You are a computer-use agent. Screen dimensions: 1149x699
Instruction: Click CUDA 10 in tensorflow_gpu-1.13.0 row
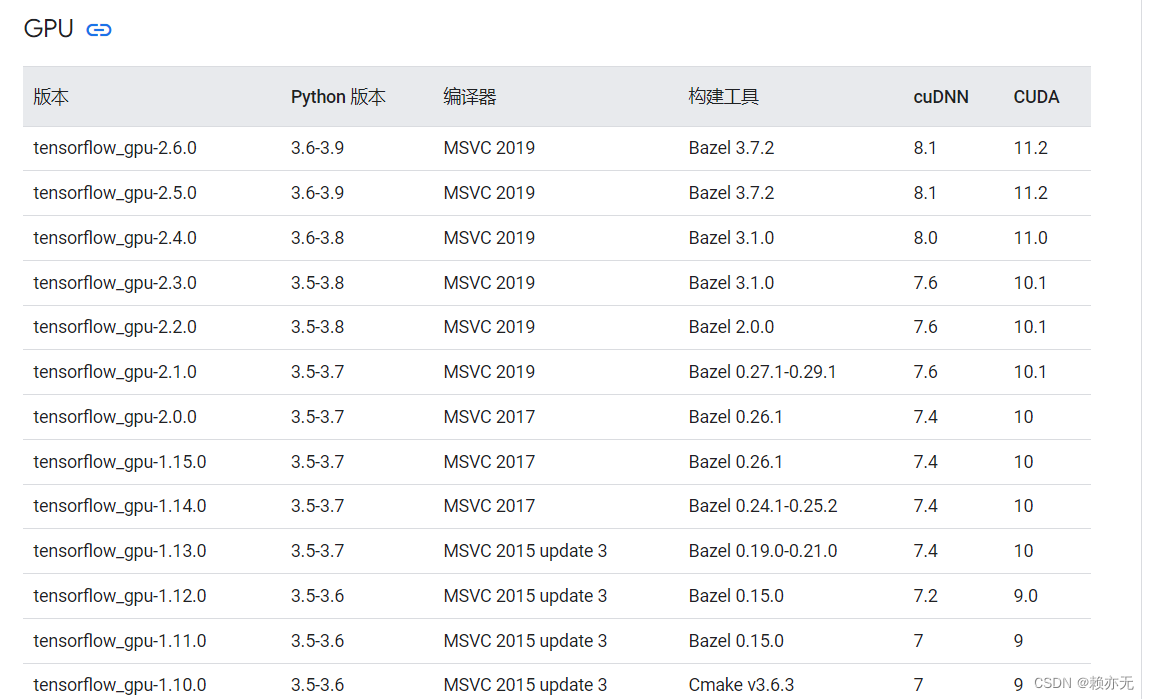point(1023,551)
